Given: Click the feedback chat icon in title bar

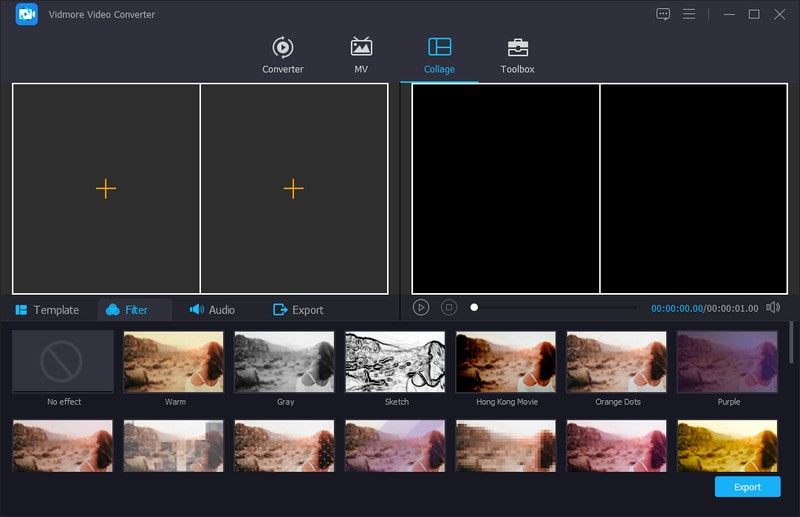Looking at the screenshot, I should 663,14.
